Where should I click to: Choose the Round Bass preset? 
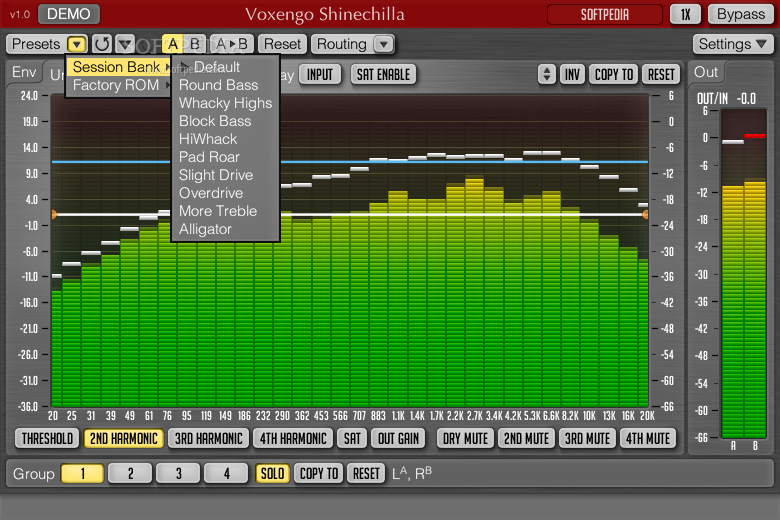pyautogui.click(x=225, y=85)
